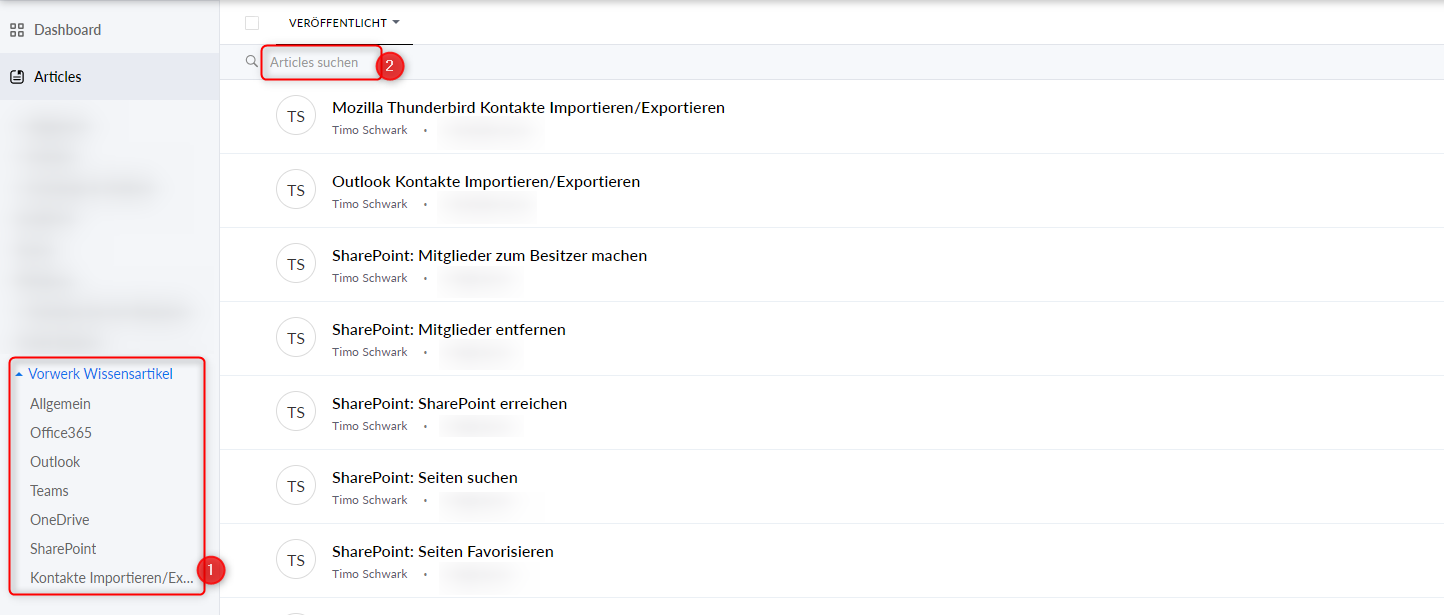Click TS avatar beside SharePoint: Seiten Favorisieren
Screen dimensions: 1444x615
click(296, 560)
